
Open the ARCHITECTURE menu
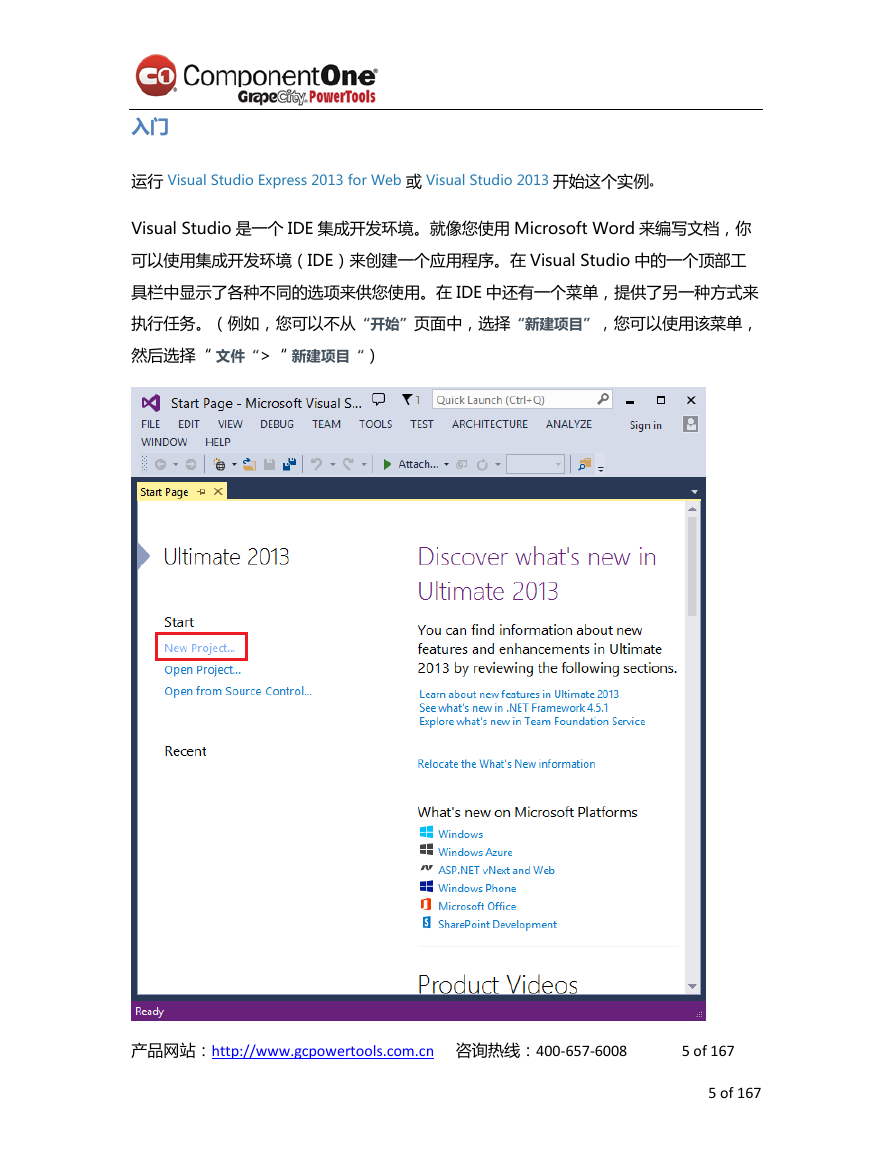pos(490,424)
